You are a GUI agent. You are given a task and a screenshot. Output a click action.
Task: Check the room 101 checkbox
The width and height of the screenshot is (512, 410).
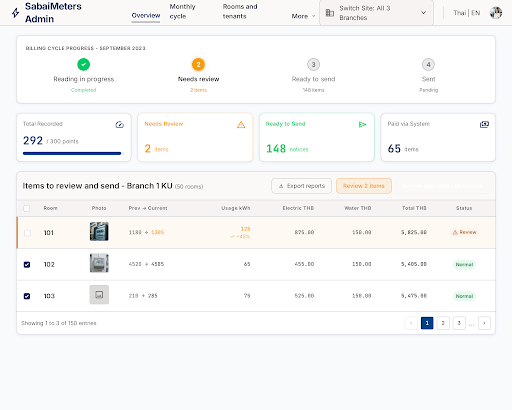point(28,233)
